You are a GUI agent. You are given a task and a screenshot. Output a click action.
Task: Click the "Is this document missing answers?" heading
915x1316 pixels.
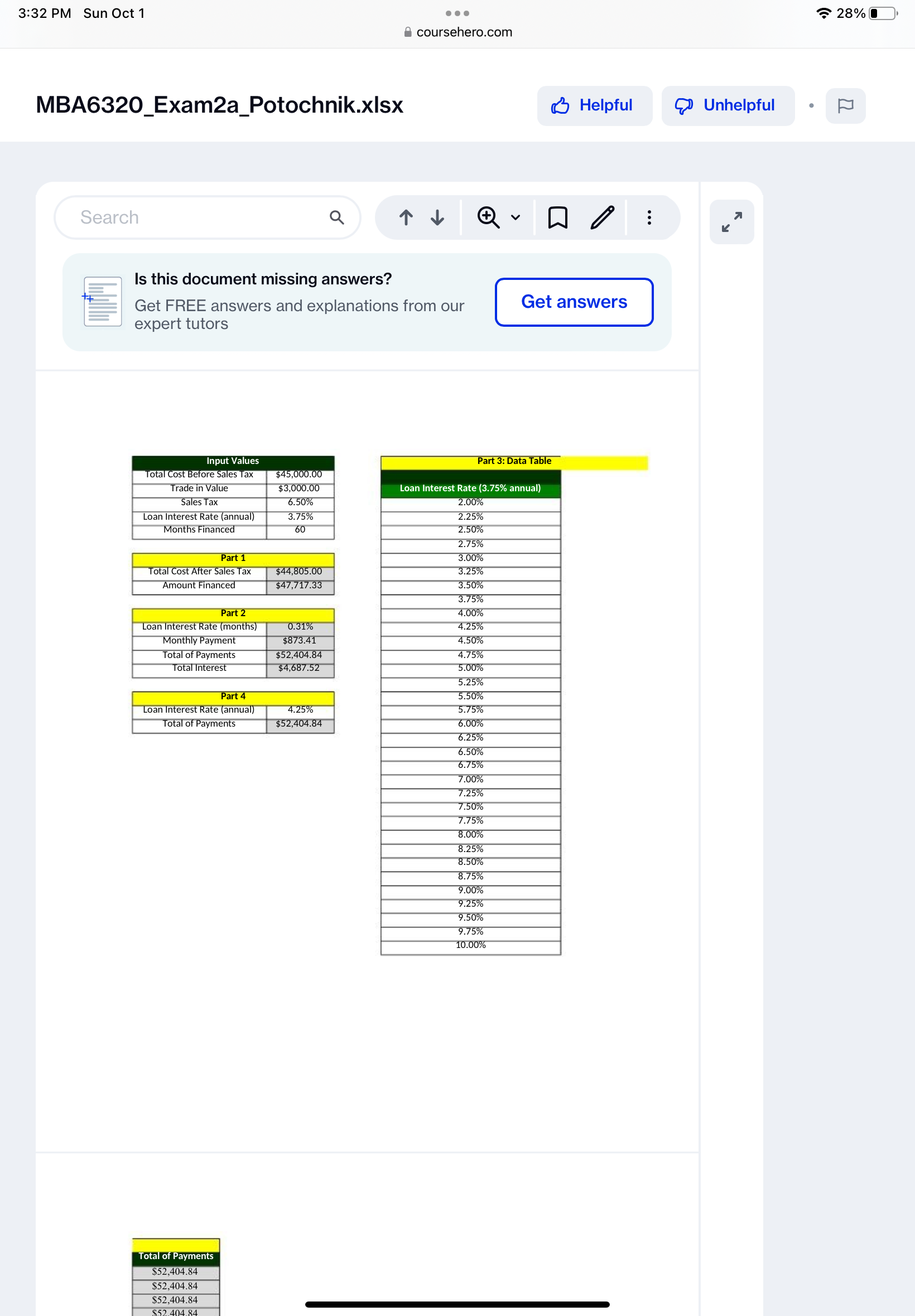coord(263,279)
